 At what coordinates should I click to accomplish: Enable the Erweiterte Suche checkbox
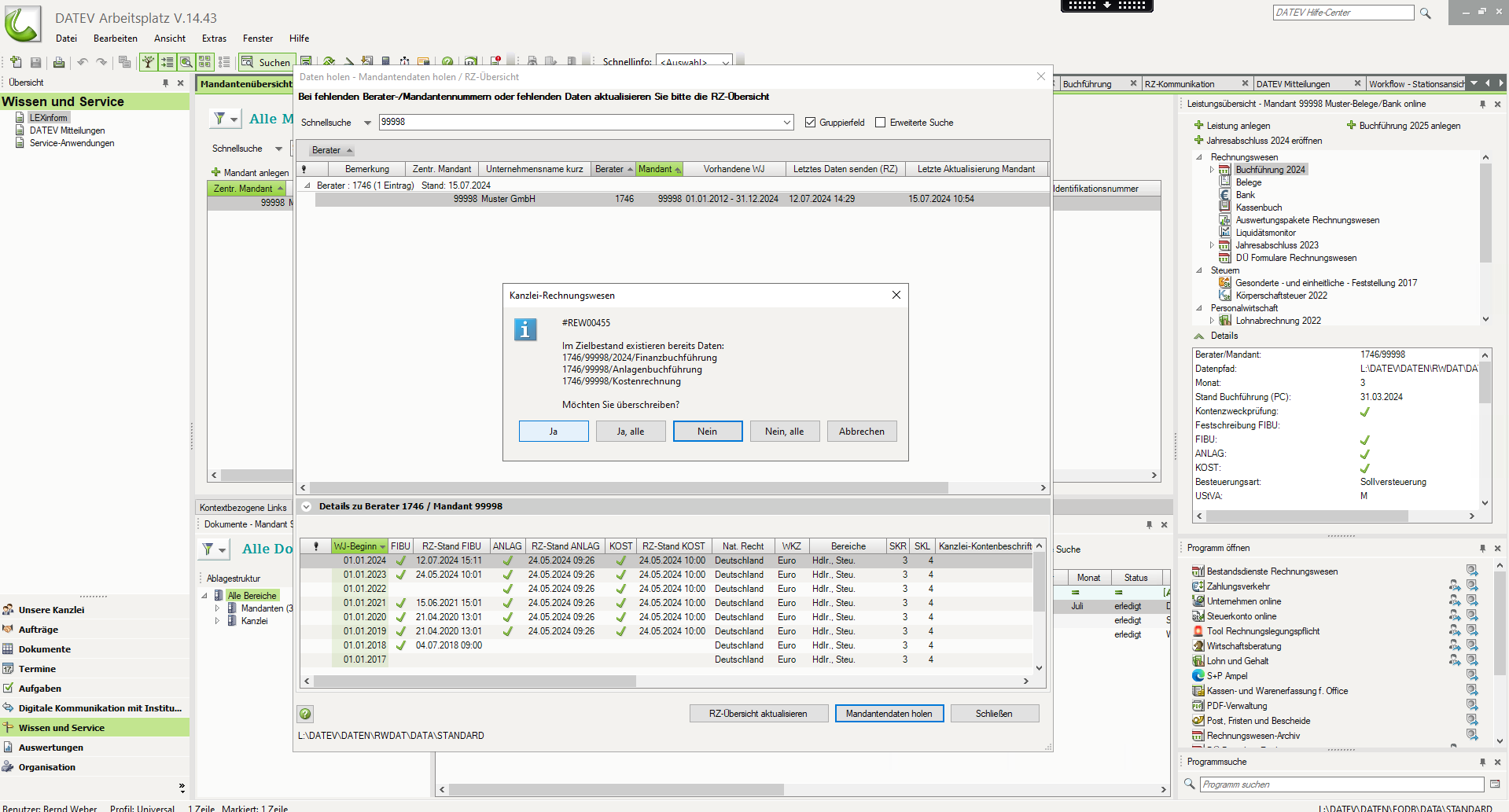coord(881,123)
